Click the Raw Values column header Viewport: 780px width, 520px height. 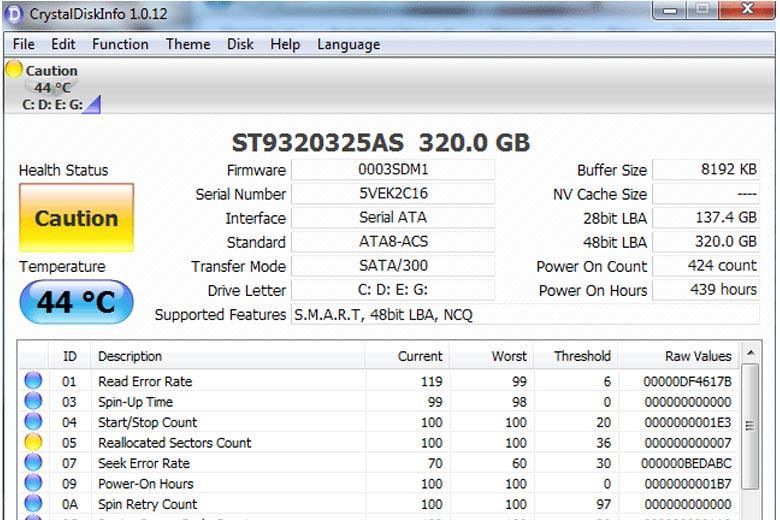click(679, 356)
